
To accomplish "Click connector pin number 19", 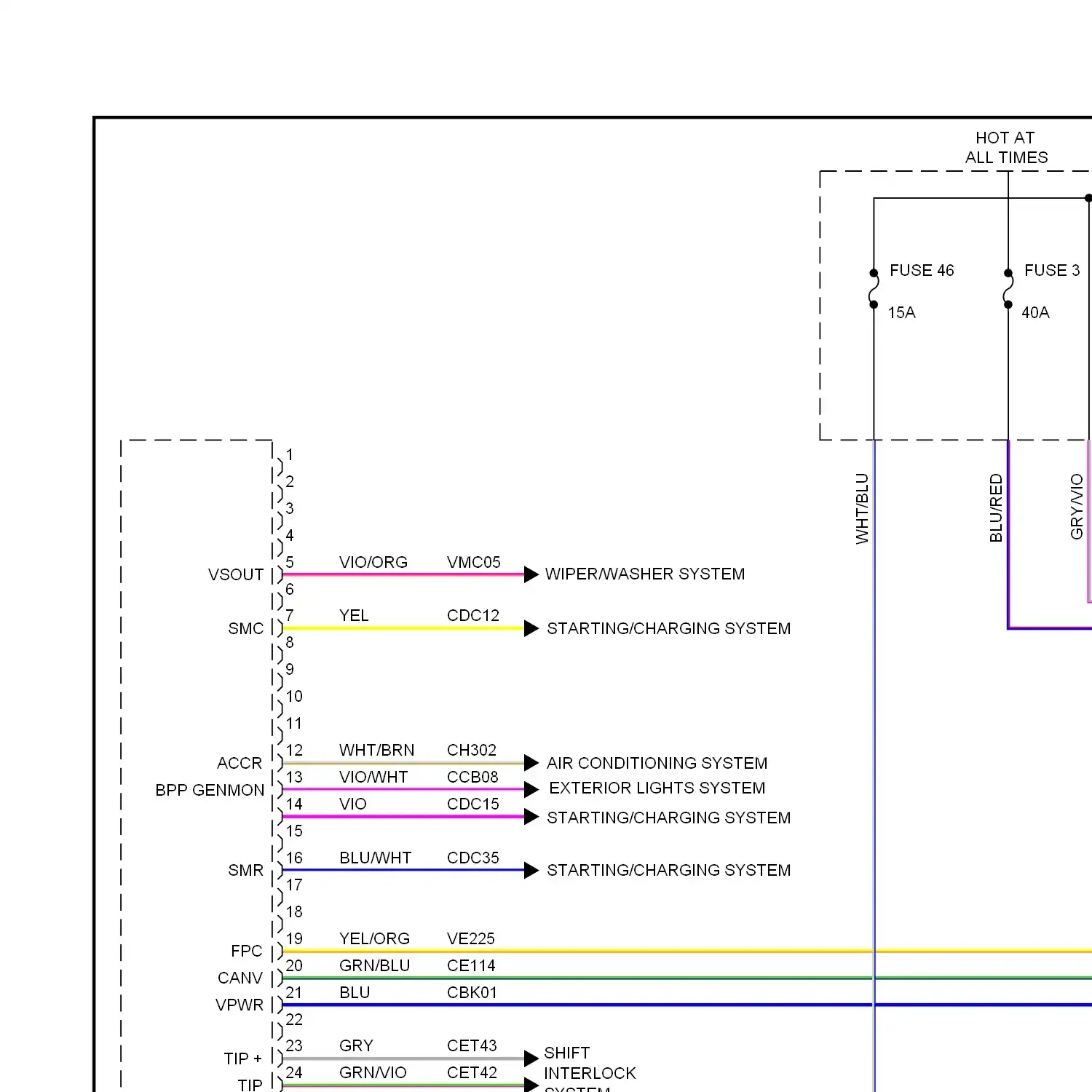I will click(294, 938).
